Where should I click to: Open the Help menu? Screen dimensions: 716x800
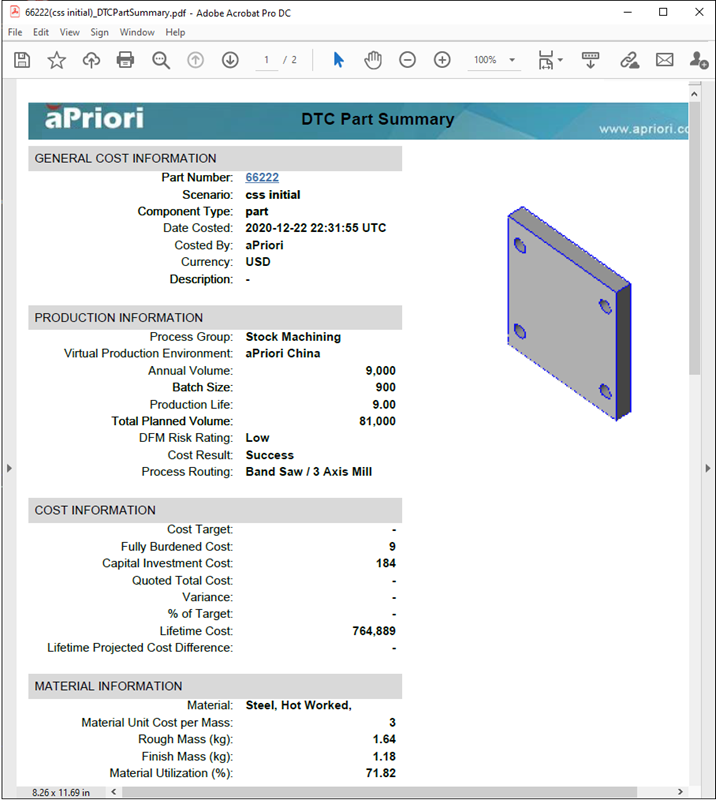[175, 32]
